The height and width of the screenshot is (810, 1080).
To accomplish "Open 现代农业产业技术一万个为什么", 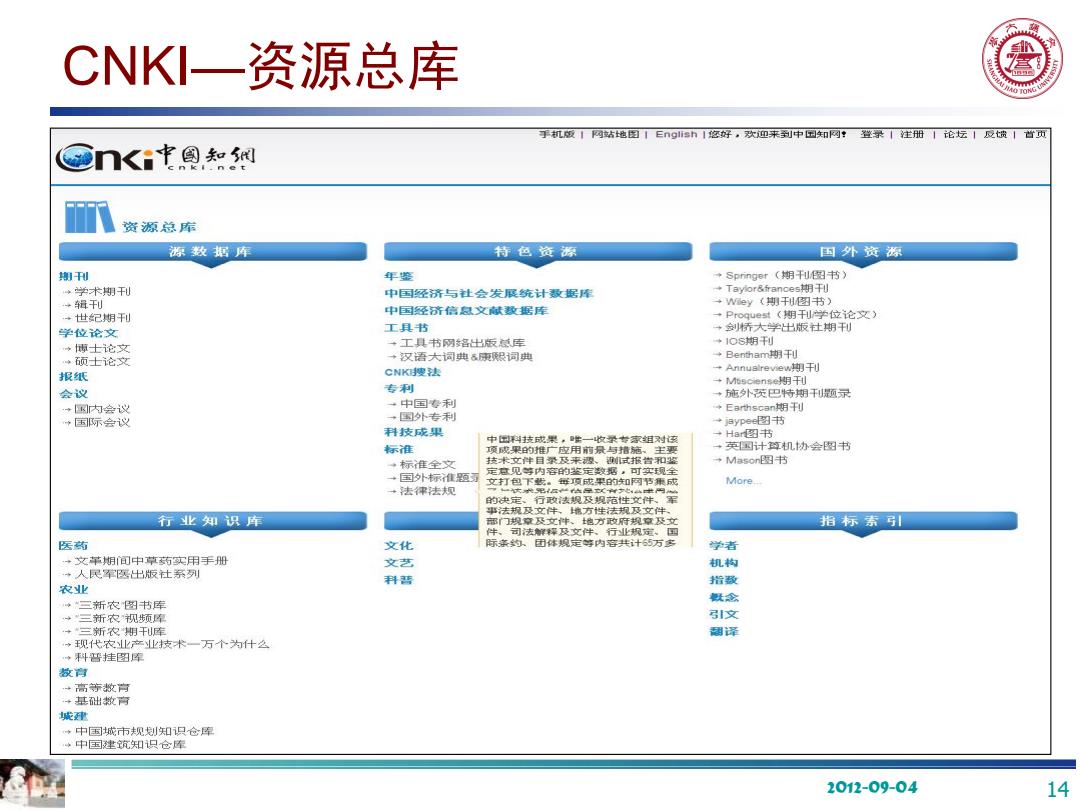I will click(x=172, y=645).
